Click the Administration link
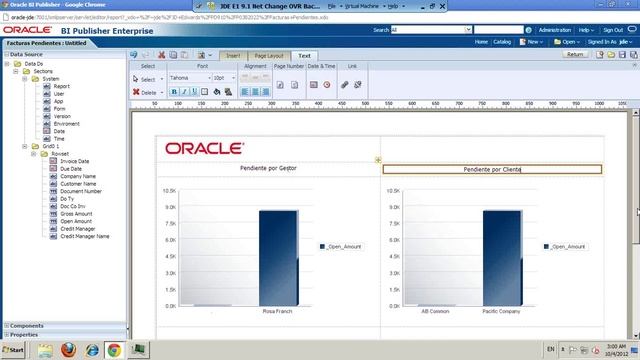The height and width of the screenshot is (360, 640). coord(555,30)
